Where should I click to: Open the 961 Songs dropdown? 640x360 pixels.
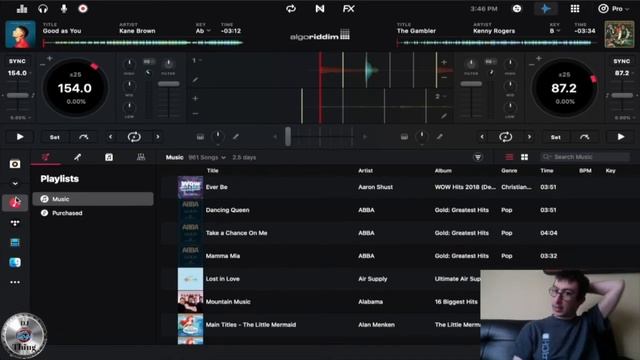[x=207, y=158]
